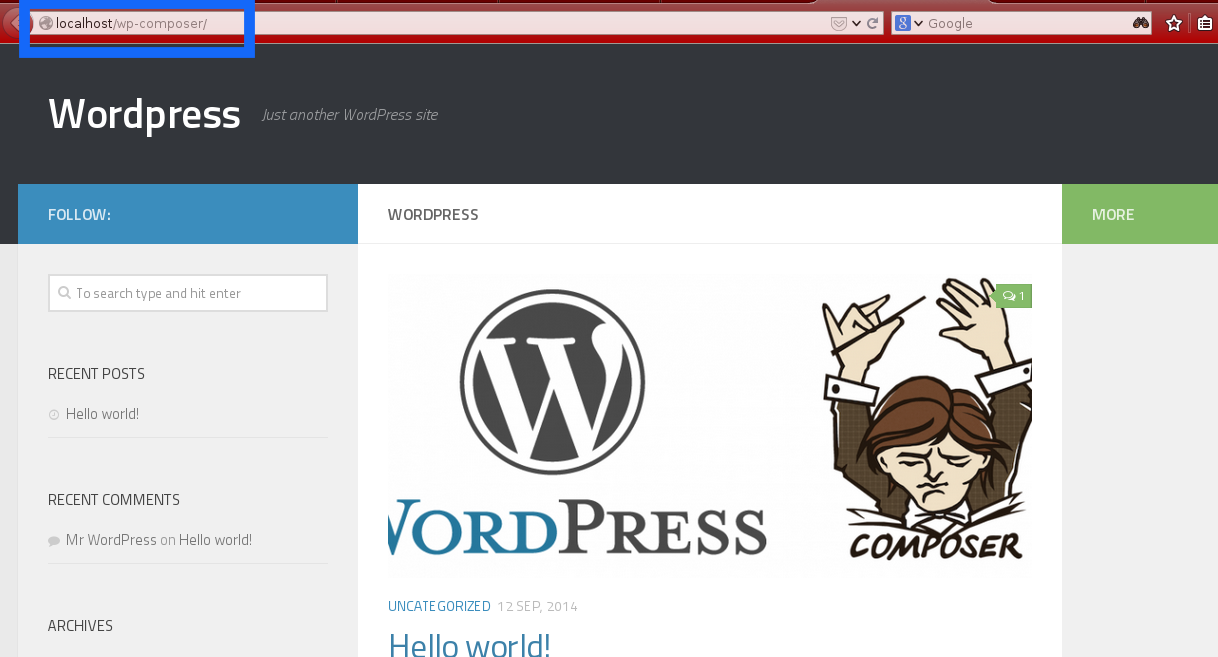Click the magnifier icon in the sidebar search

pos(65,293)
